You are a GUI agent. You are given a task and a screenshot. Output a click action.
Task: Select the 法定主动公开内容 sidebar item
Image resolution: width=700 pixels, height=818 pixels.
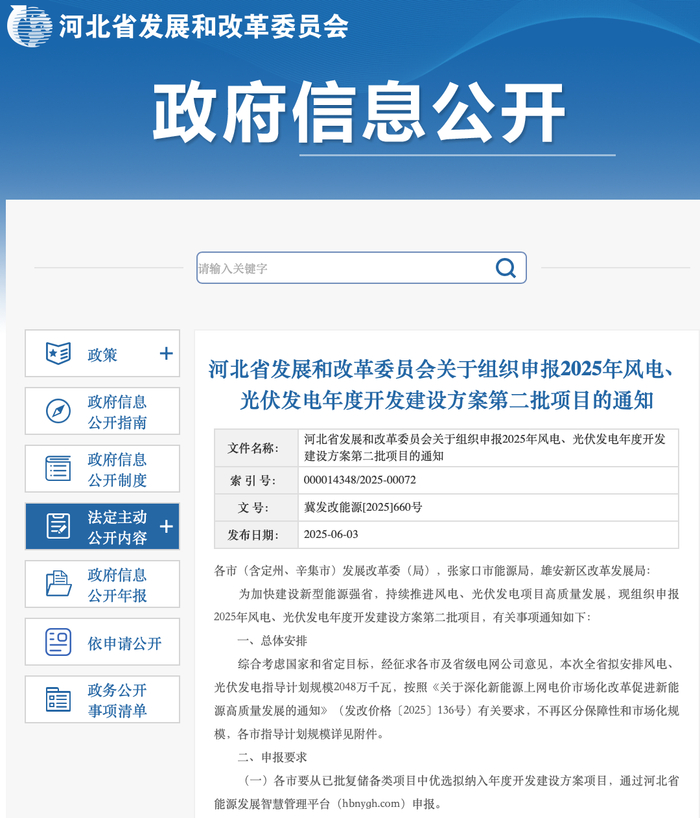(x=102, y=526)
